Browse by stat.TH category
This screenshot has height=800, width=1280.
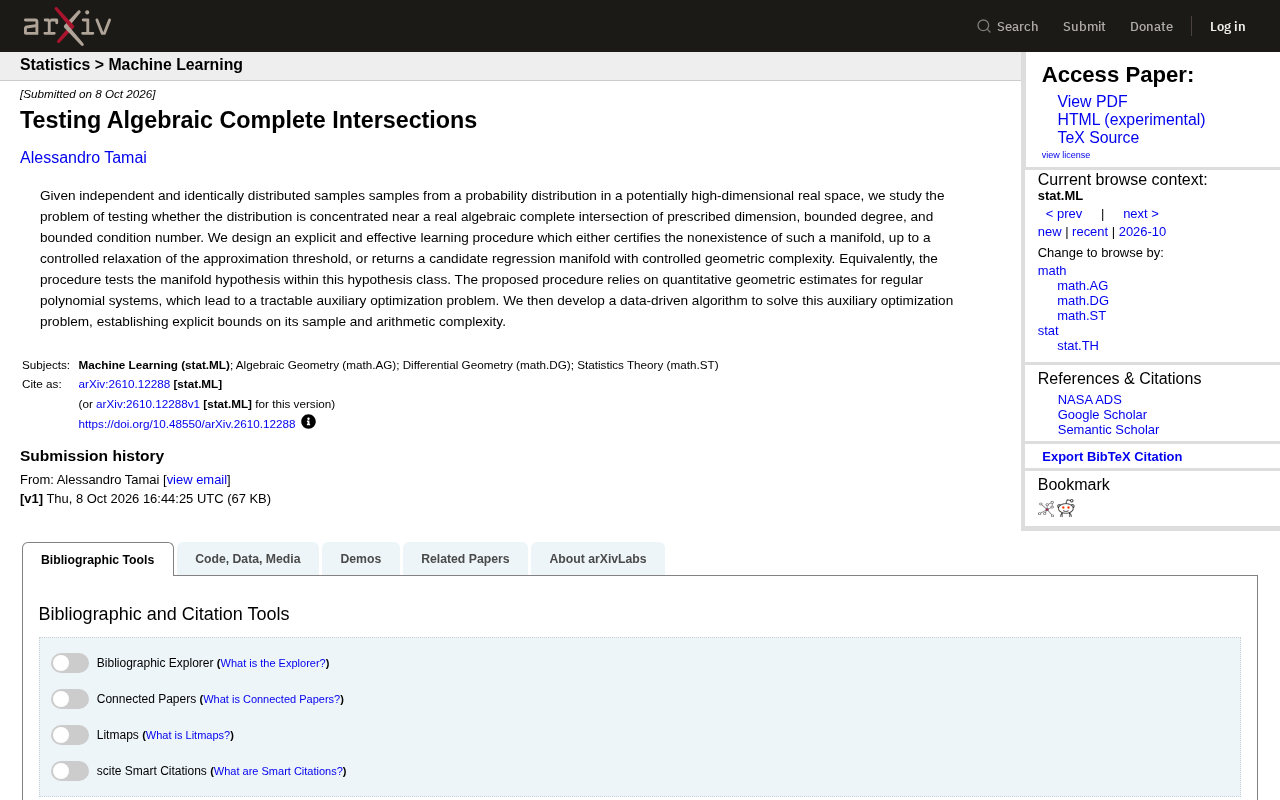coord(1078,346)
